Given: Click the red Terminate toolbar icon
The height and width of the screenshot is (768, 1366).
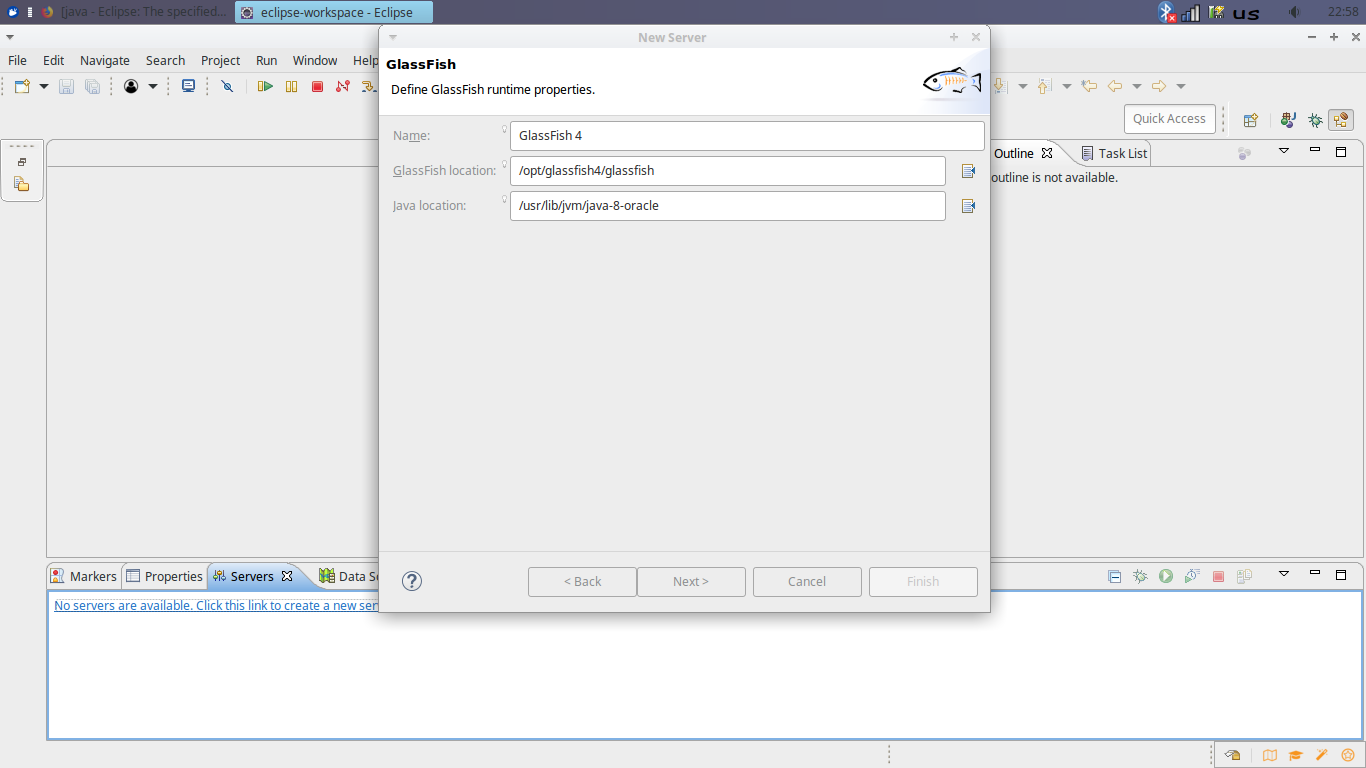Looking at the screenshot, I should pos(317,87).
